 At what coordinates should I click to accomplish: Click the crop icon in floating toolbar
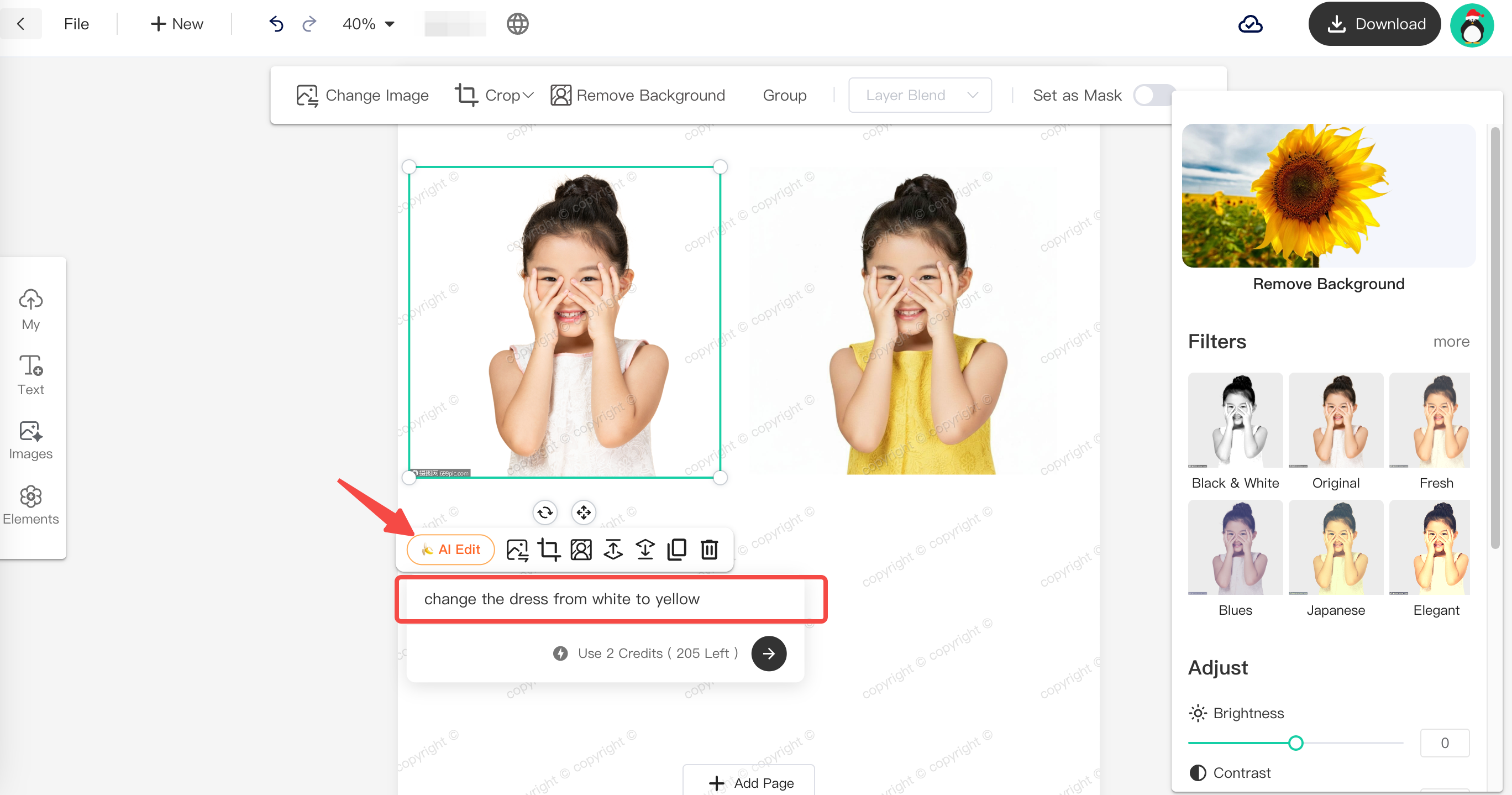click(x=549, y=550)
